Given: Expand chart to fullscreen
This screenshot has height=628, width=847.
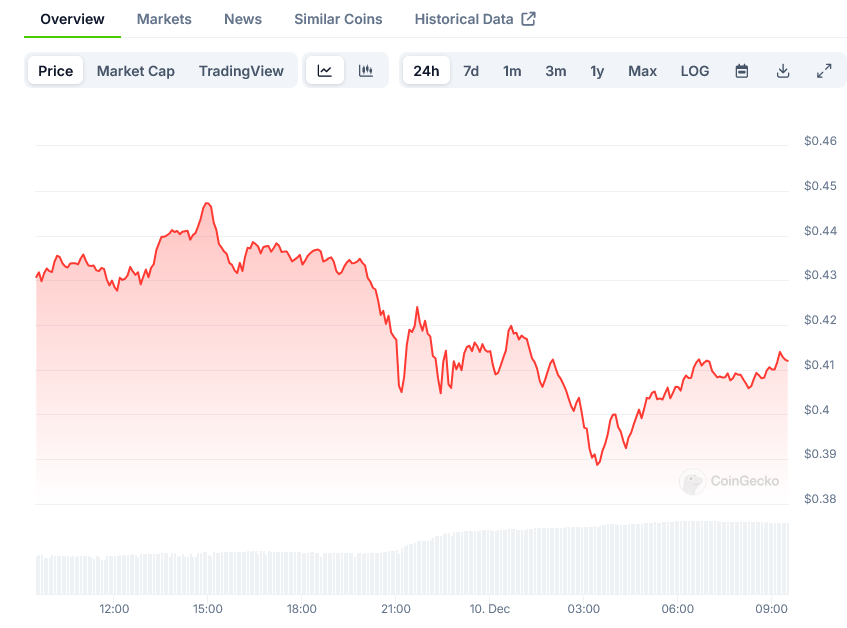Looking at the screenshot, I should click(x=824, y=71).
